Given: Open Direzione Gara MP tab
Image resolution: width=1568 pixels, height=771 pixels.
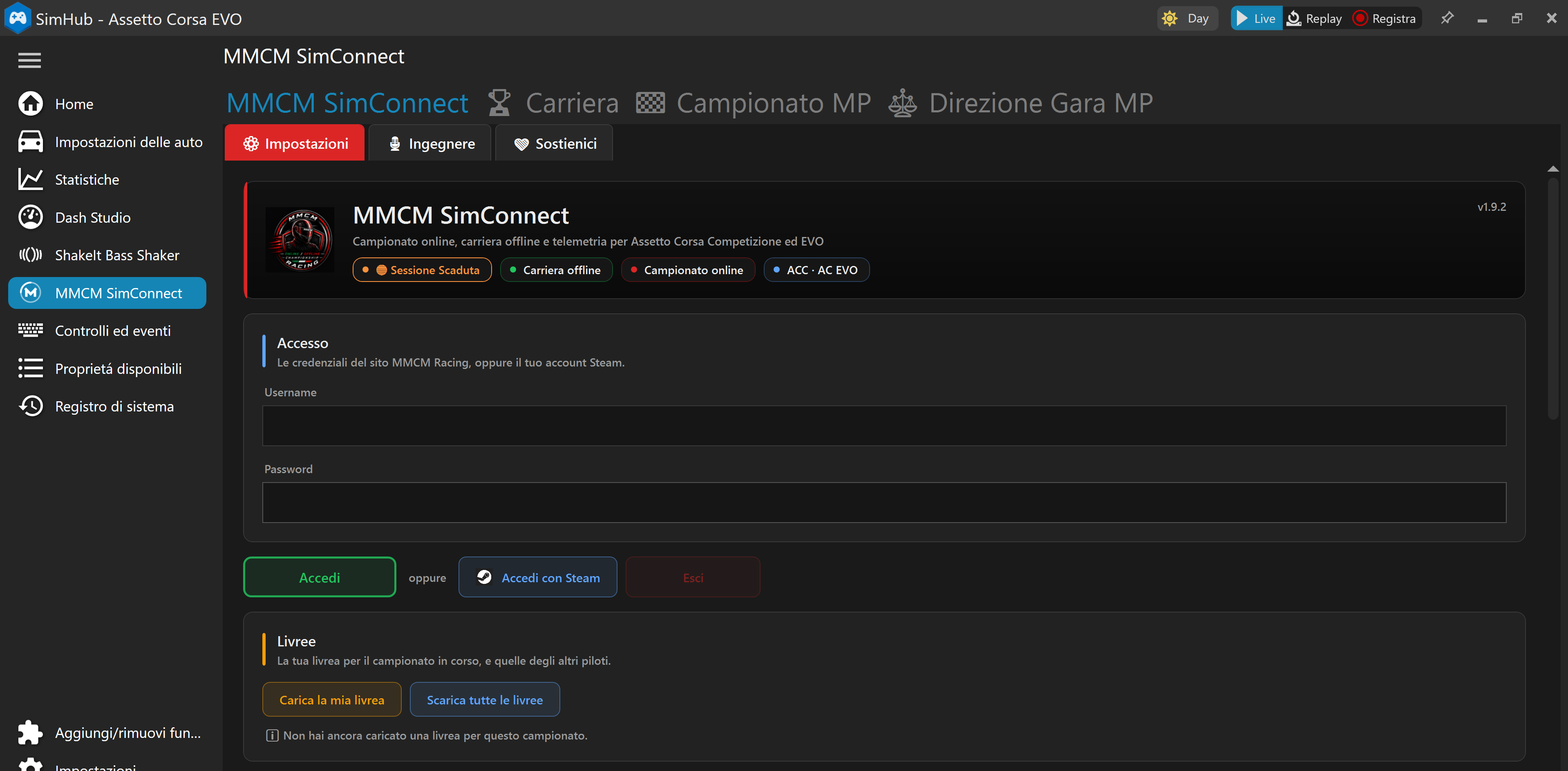Looking at the screenshot, I should pyautogui.click(x=1021, y=103).
